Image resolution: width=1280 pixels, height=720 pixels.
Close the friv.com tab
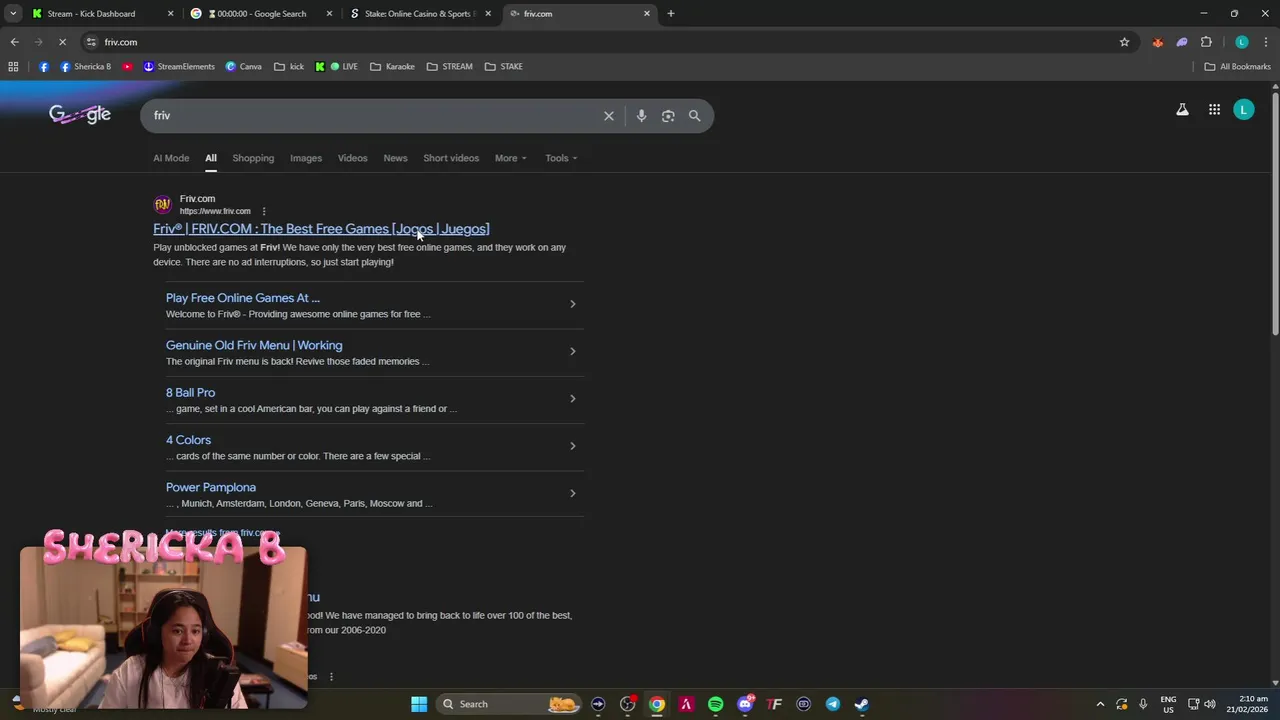[x=647, y=14]
